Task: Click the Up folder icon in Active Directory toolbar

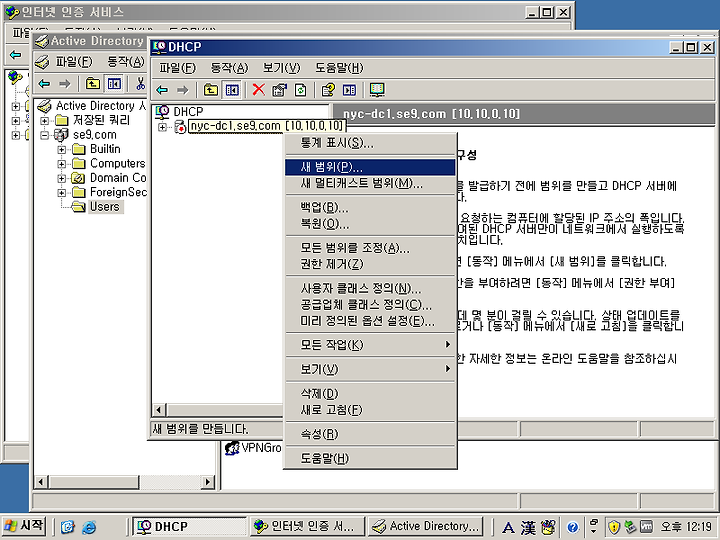Action: click(93, 84)
